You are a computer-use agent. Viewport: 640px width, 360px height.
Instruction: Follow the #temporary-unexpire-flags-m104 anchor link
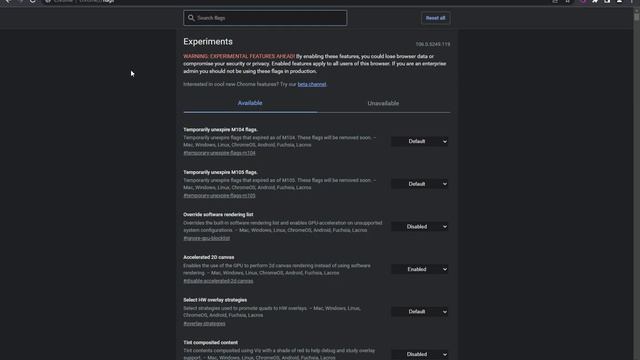pyautogui.click(x=219, y=153)
